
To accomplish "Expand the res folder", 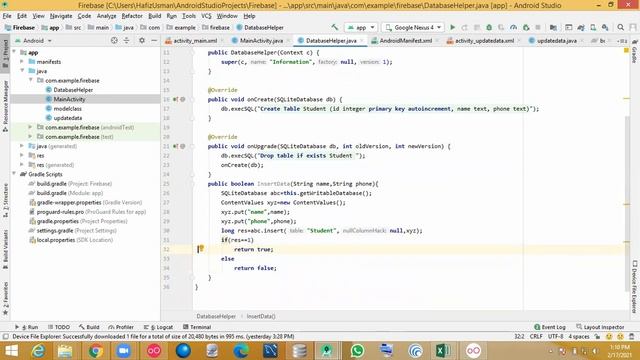I will click(x=22, y=156).
